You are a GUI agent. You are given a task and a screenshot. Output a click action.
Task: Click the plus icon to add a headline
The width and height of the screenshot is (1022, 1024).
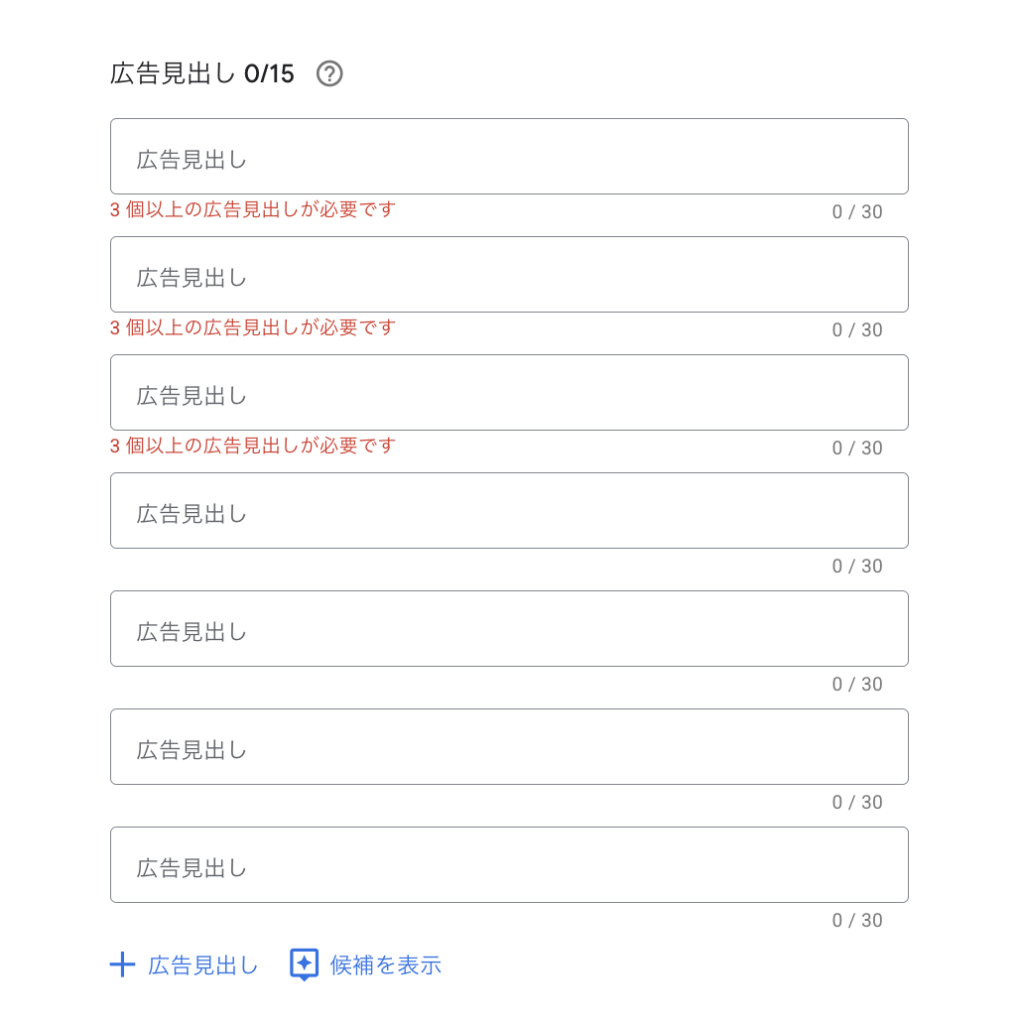coord(122,965)
